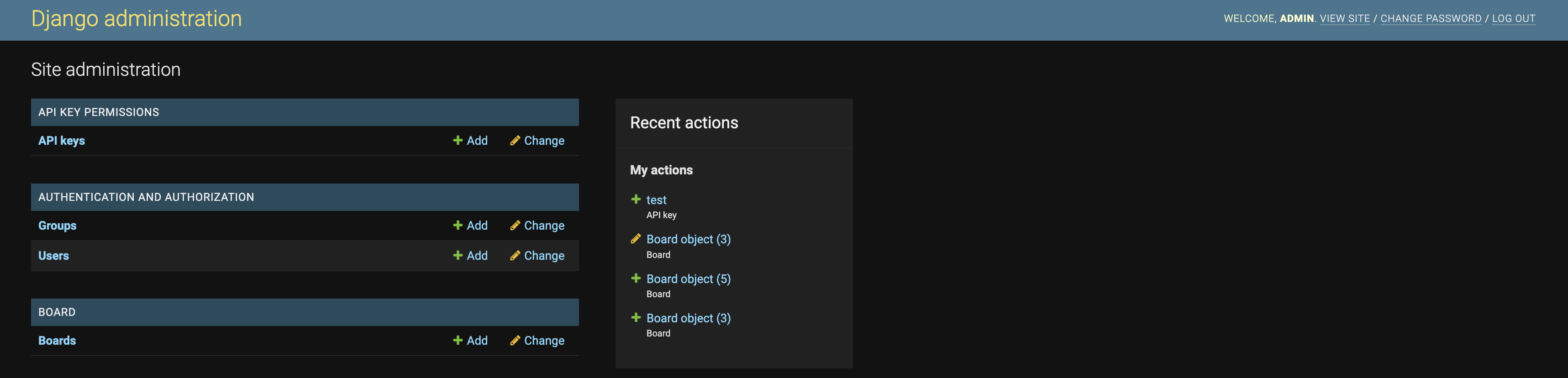The image size is (1568, 378).
Task: Add a new Group
Action: [x=477, y=225]
